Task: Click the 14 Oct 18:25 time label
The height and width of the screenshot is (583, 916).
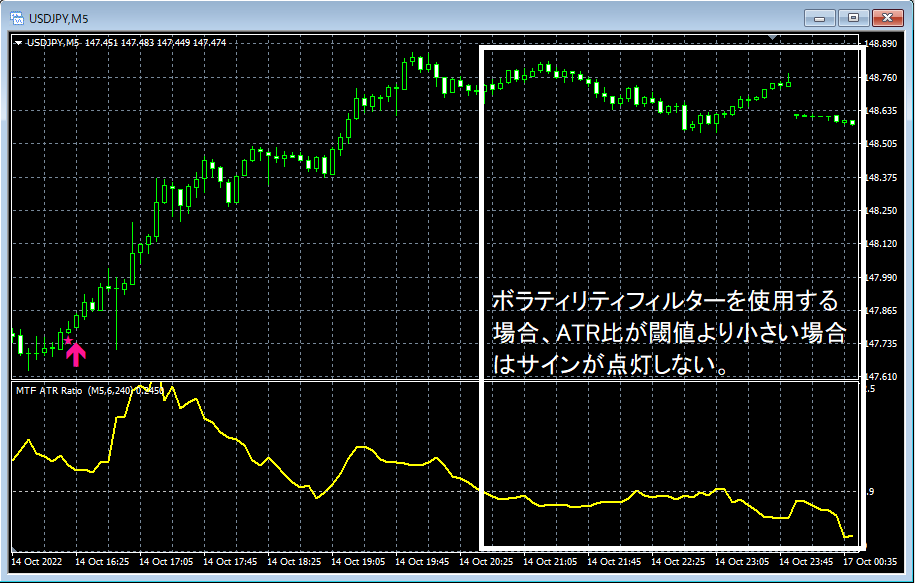Action: click(x=294, y=562)
